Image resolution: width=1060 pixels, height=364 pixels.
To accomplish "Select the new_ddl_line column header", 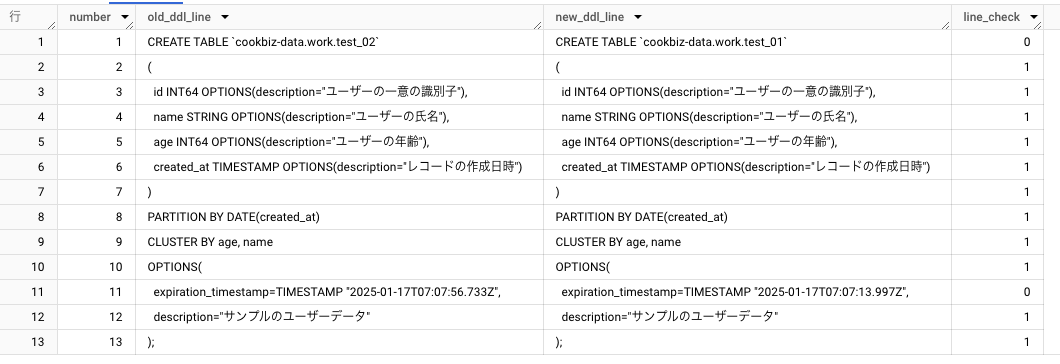I will (748, 17).
